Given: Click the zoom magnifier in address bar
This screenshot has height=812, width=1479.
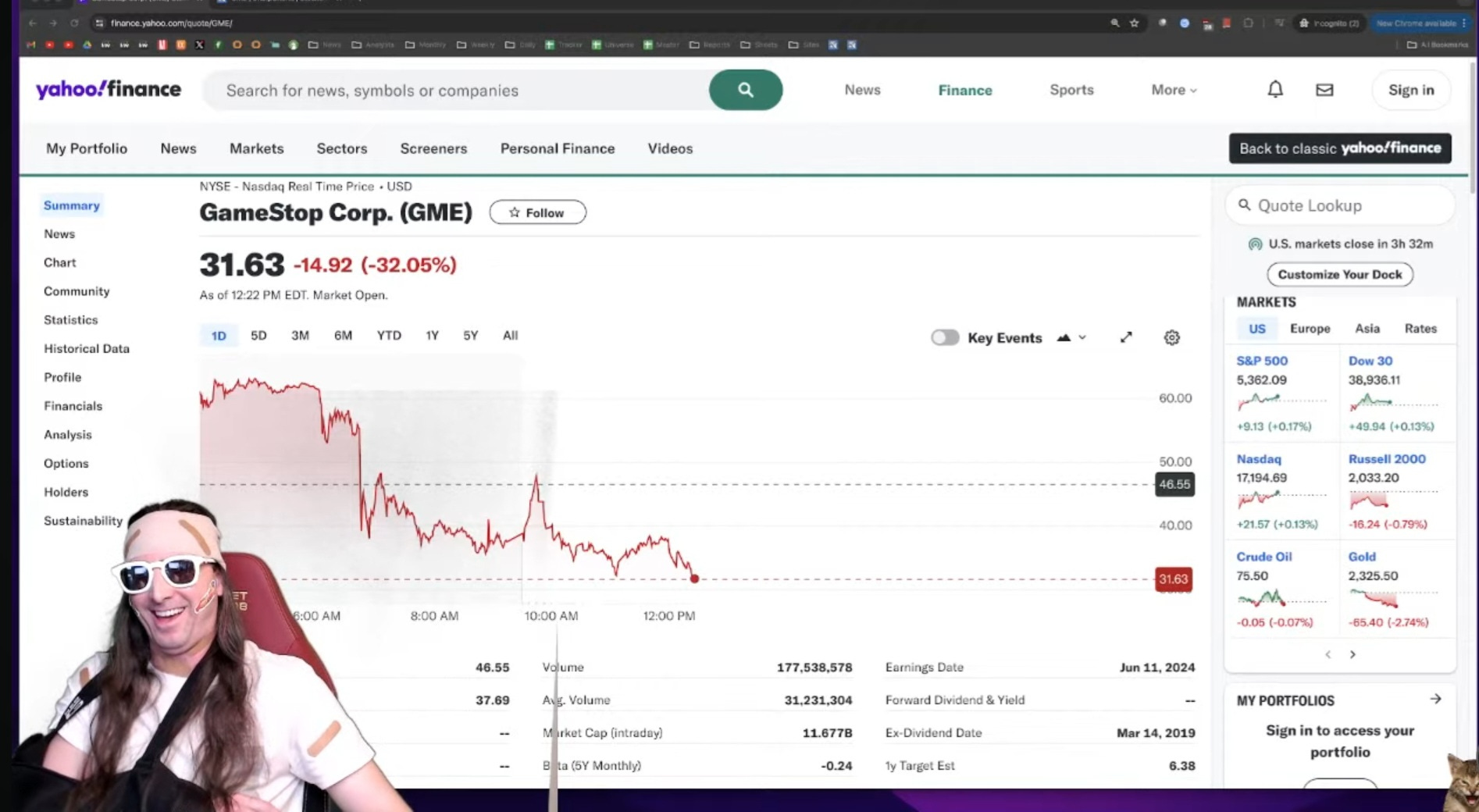Looking at the screenshot, I should 1115,23.
